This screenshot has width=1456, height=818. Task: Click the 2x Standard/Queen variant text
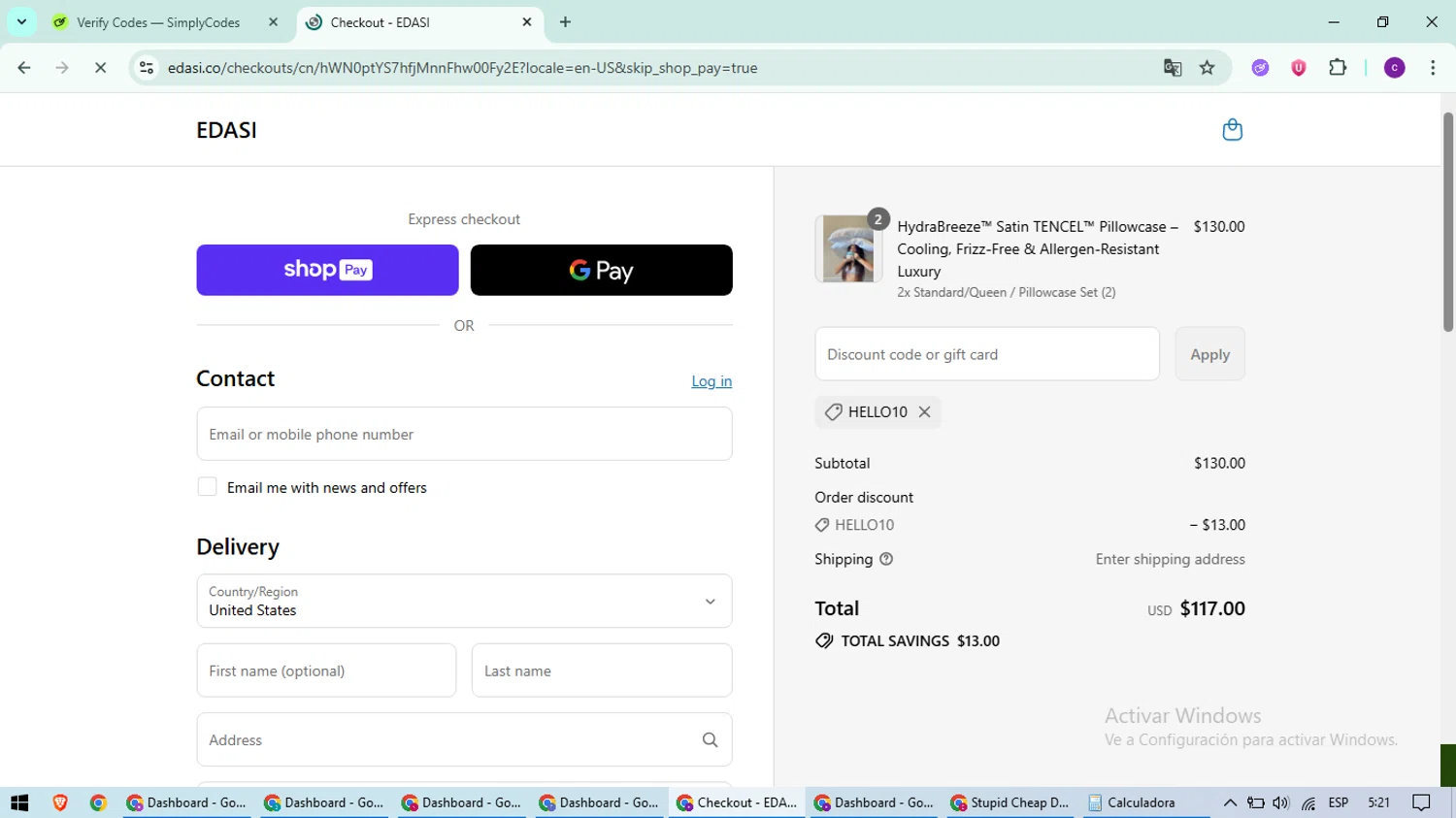pos(1007,292)
